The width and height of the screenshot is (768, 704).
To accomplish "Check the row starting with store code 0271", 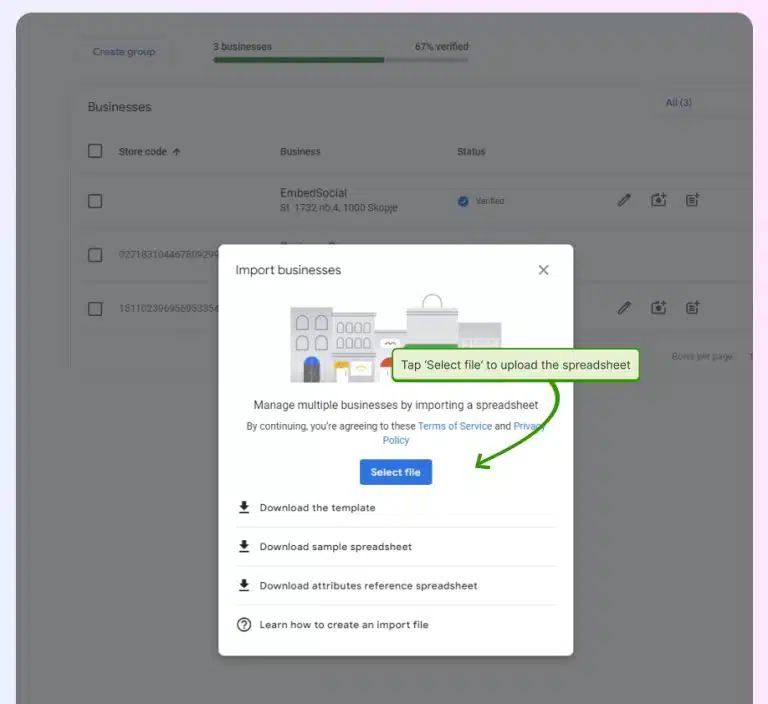I will (95, 255).
